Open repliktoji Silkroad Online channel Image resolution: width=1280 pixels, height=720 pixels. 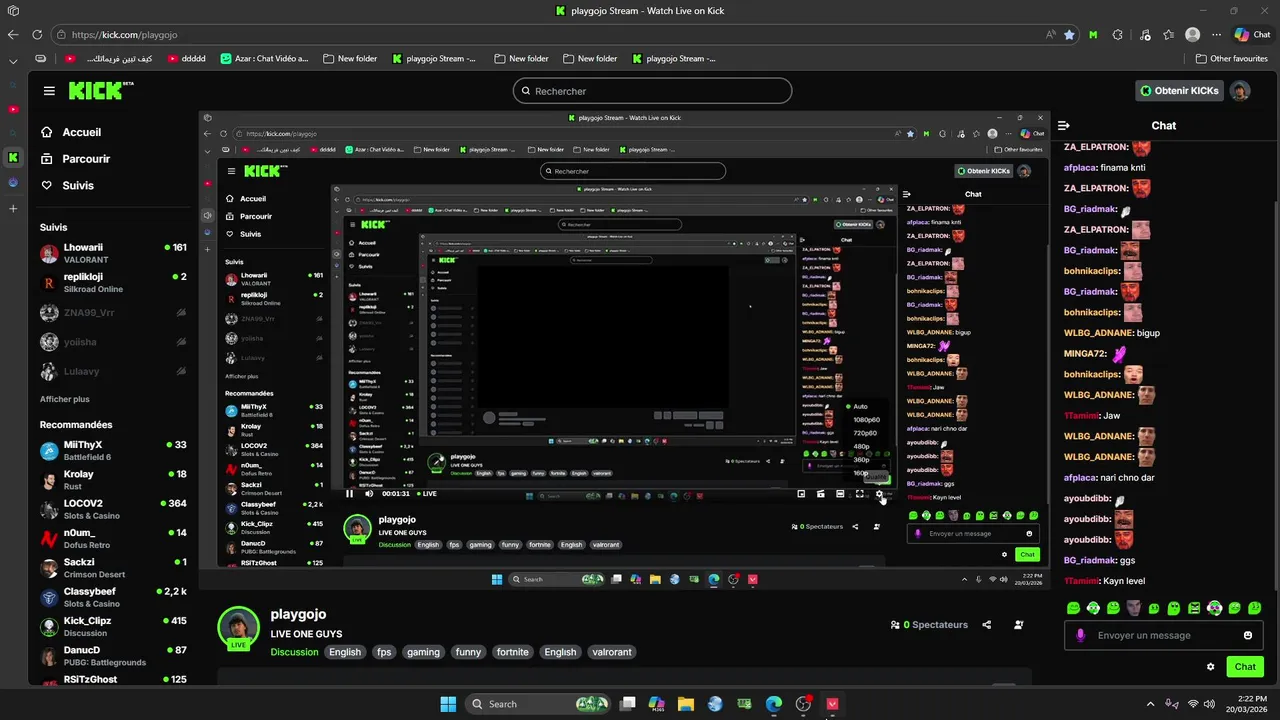click(x=113, y=283)
